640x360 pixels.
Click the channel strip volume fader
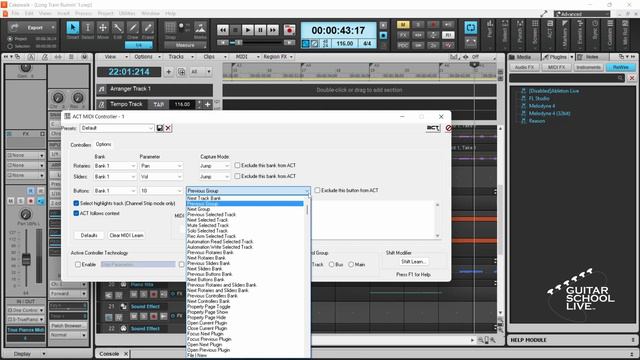point(26,259)
